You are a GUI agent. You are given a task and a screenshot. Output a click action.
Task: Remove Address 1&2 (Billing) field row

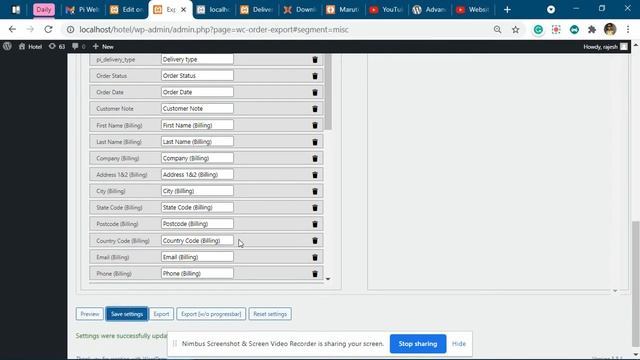(315, 175)
